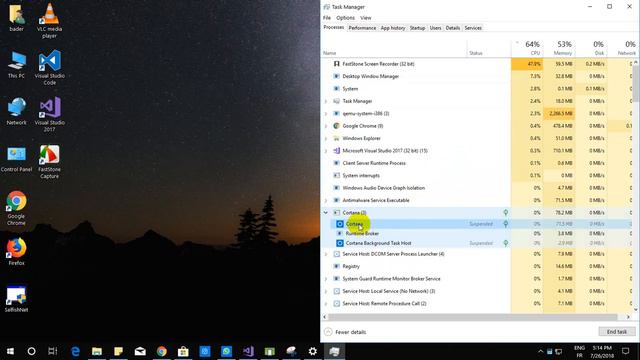
Task: Open VLC media player desktop shortcut
Action: coord(49,21)
